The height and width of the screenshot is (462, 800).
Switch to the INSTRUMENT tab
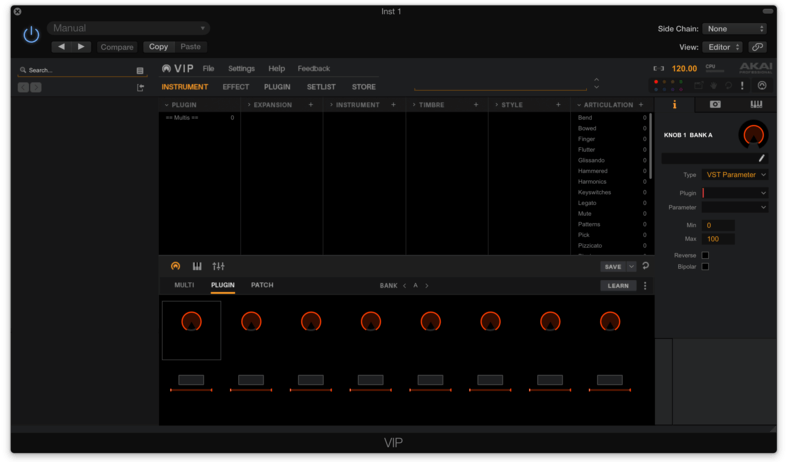tap(185, 87)
